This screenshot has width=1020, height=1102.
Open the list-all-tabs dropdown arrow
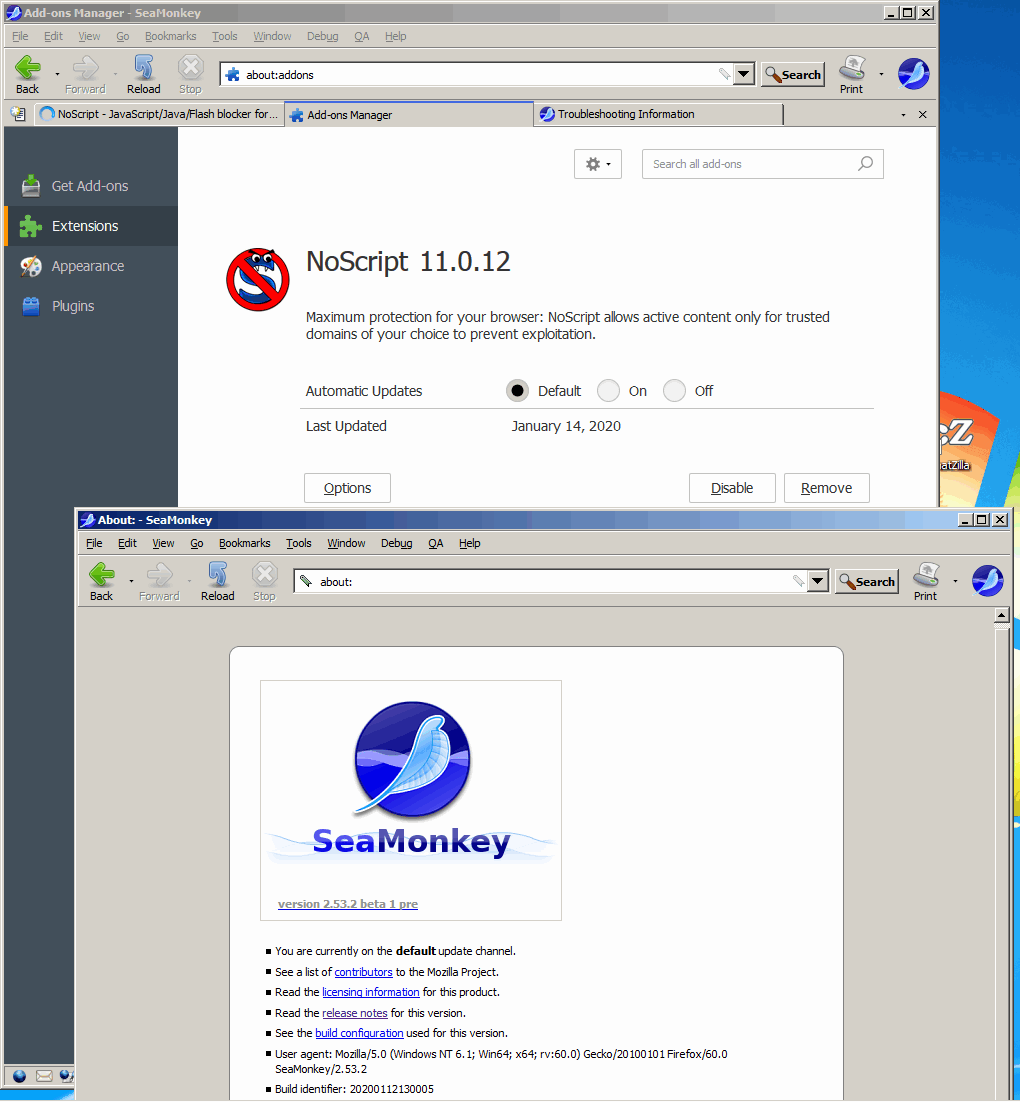pyautogui.click(x=903, y=115)
